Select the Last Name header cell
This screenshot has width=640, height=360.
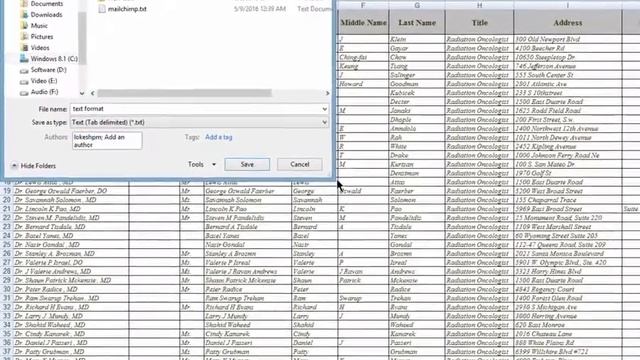417,23
